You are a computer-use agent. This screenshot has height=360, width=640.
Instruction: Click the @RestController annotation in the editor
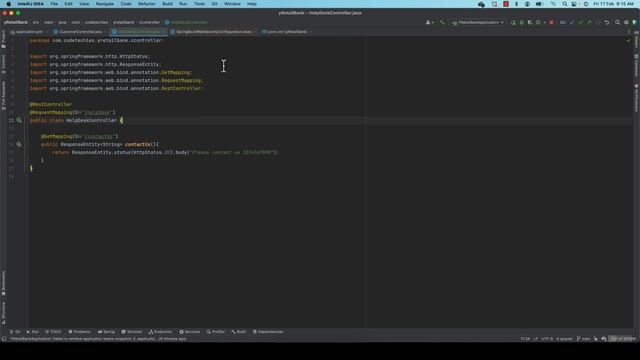51,104
